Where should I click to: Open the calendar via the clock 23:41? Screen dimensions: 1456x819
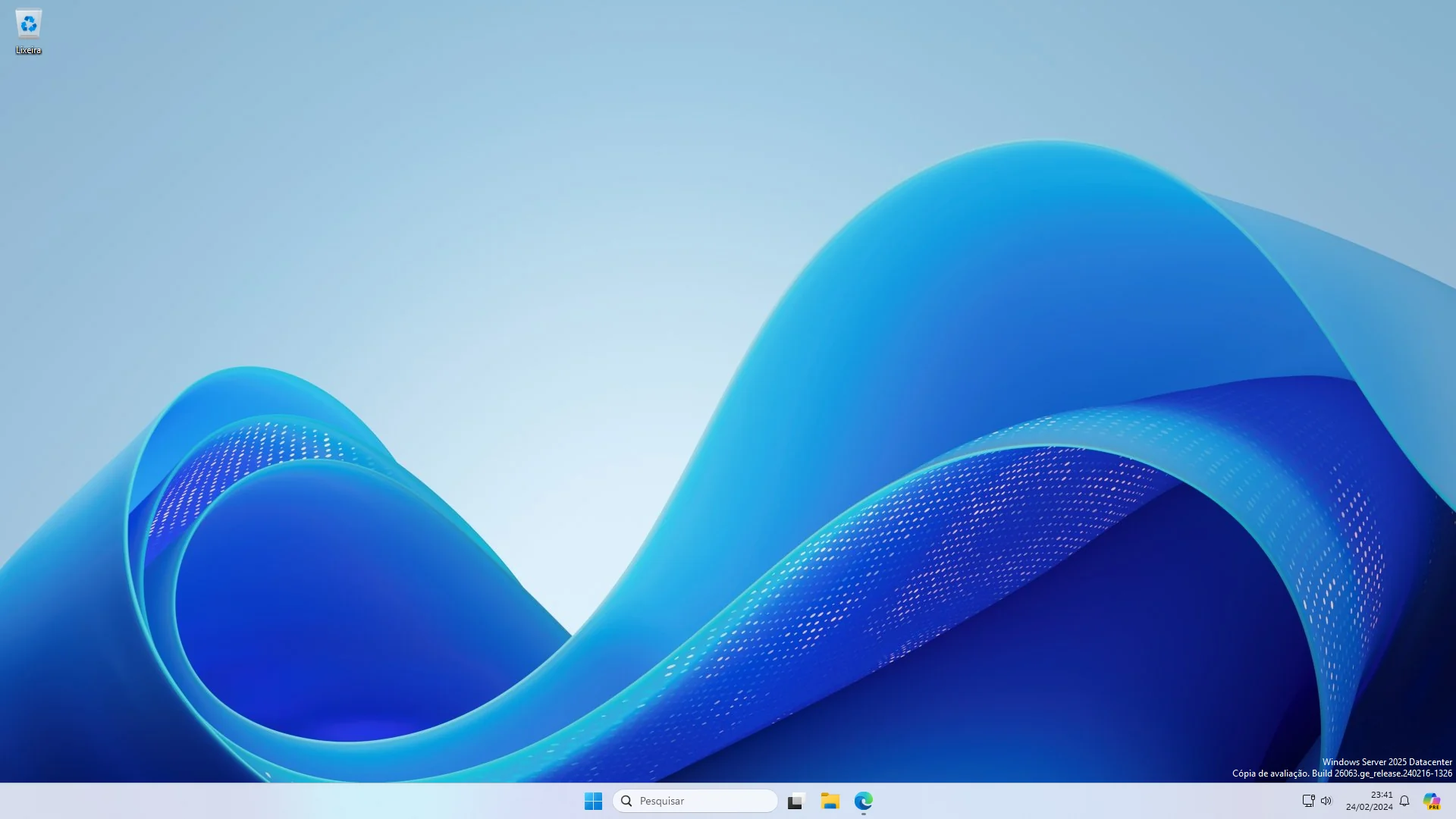(1380, 795)
